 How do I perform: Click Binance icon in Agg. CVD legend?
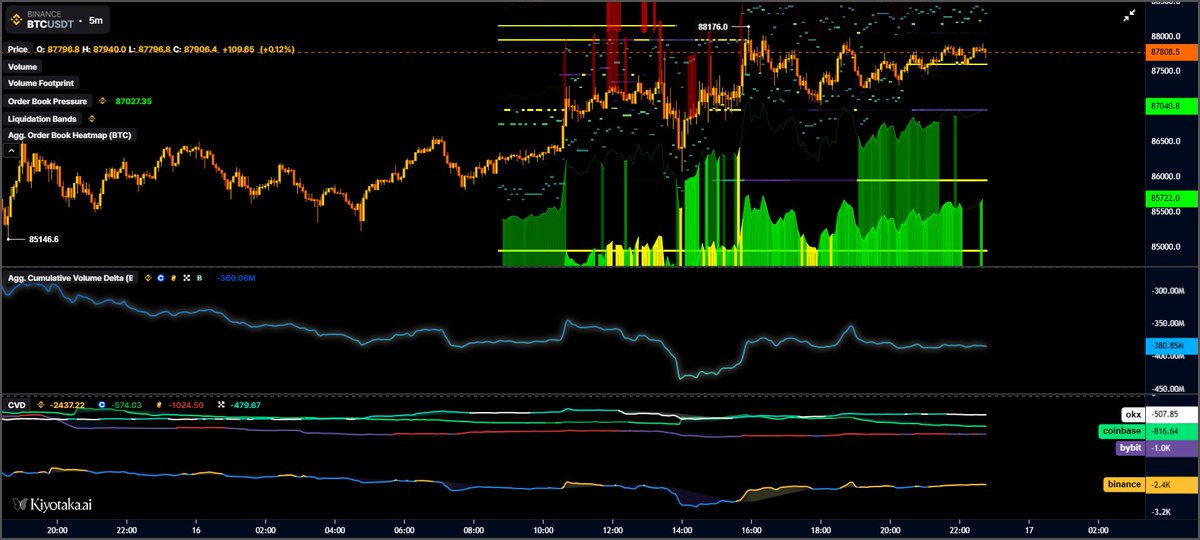pyautogui.click(x=149, y=277)
